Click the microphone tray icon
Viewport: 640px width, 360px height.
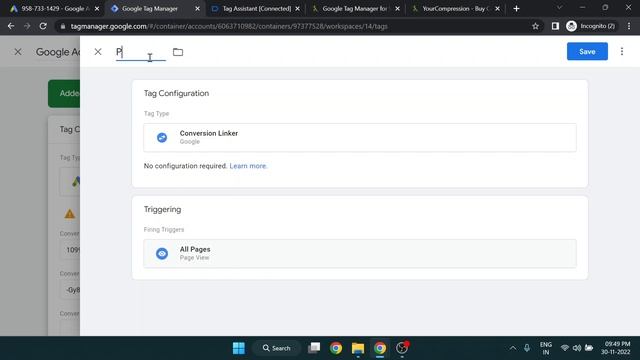click(x=527, y=348)
